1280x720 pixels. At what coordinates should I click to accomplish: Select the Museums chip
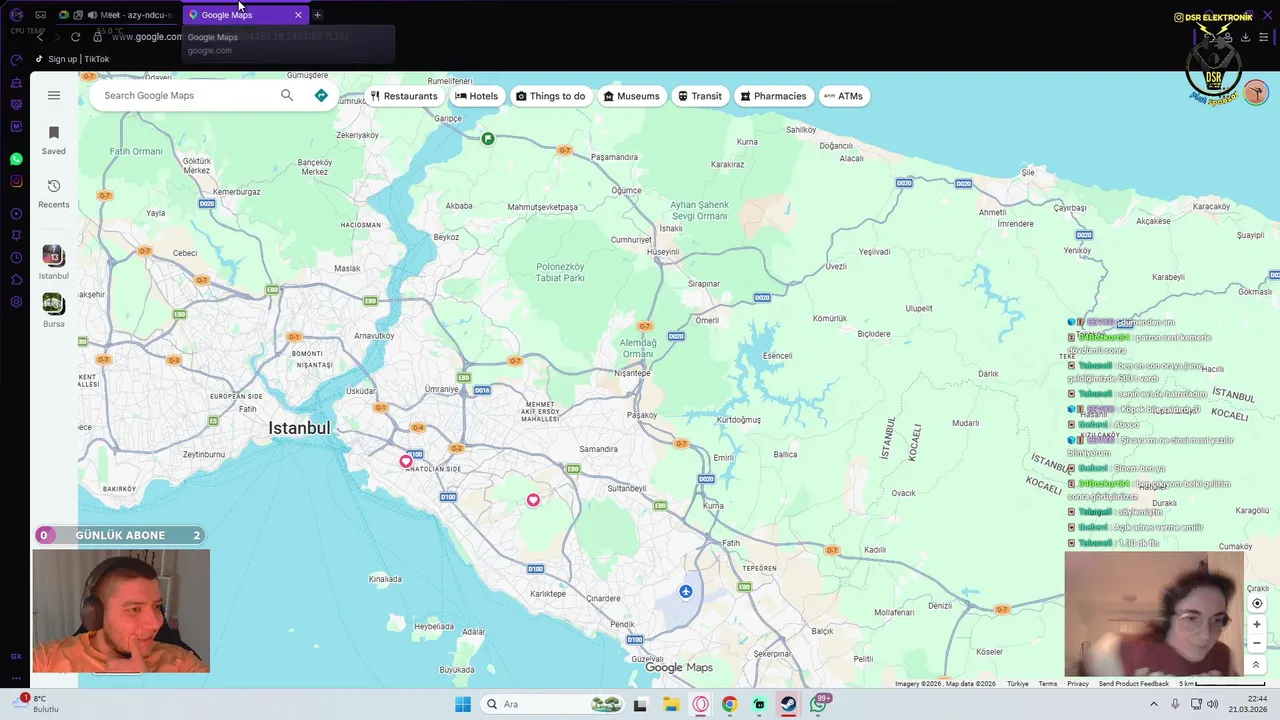[x=631, y=96]
